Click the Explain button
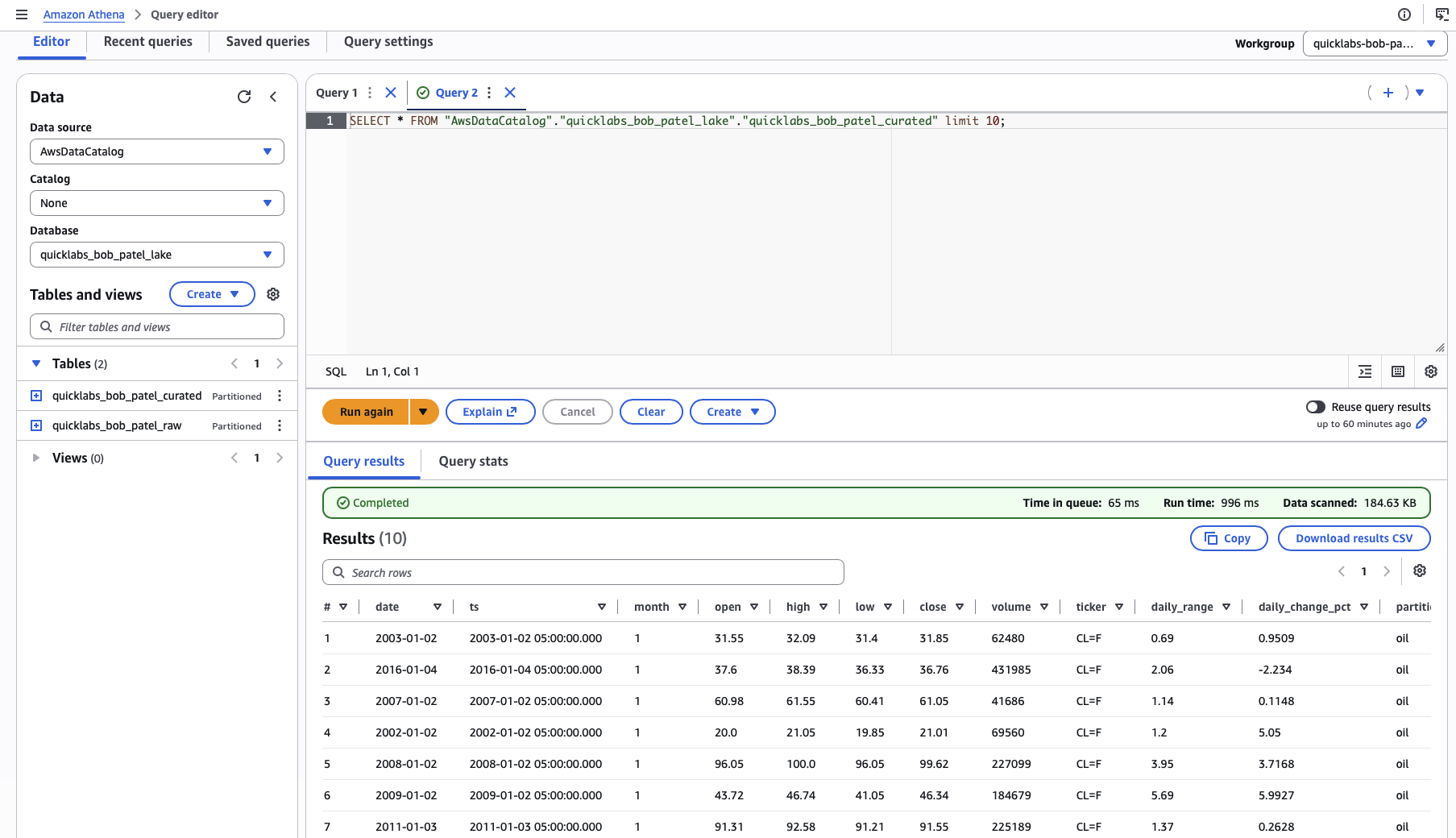Screen dimensions: 1456x838 pos(490,412)
